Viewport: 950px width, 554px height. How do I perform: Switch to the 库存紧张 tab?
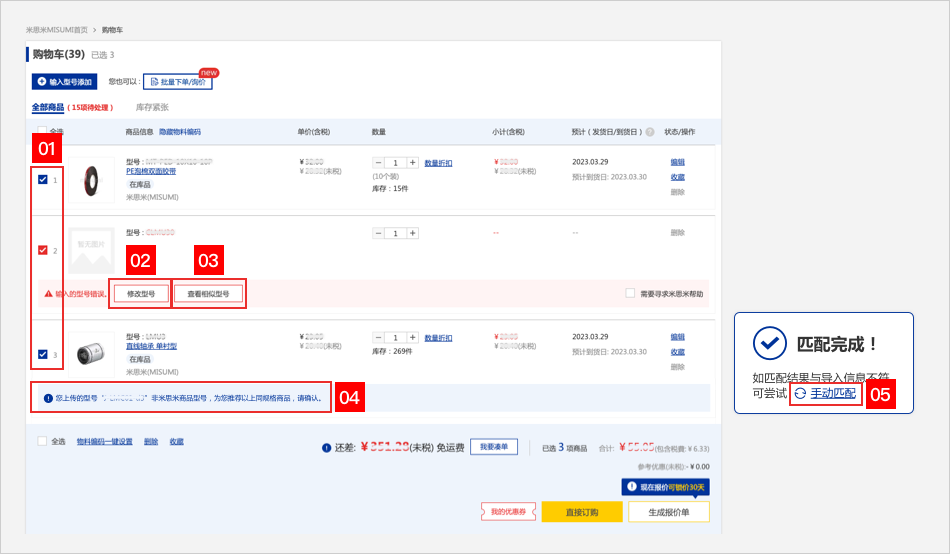pyautogui.click(x=152, y=107)
